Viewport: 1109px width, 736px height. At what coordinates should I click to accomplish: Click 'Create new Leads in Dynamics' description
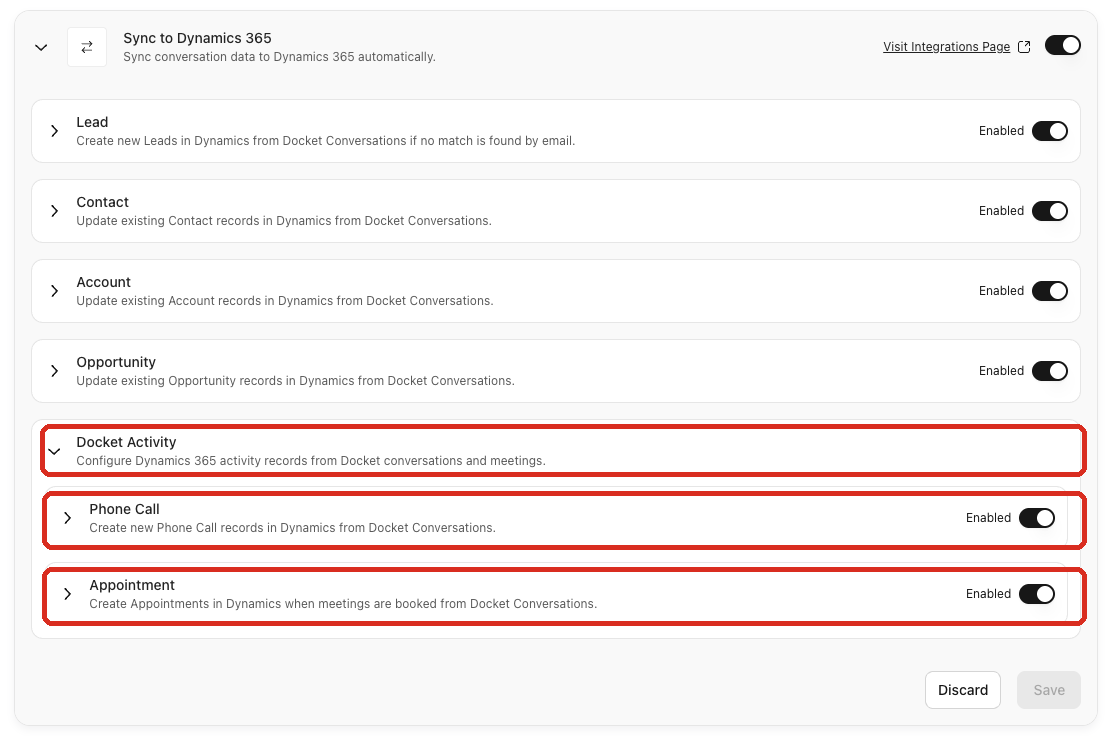click(x=325, y=141)
